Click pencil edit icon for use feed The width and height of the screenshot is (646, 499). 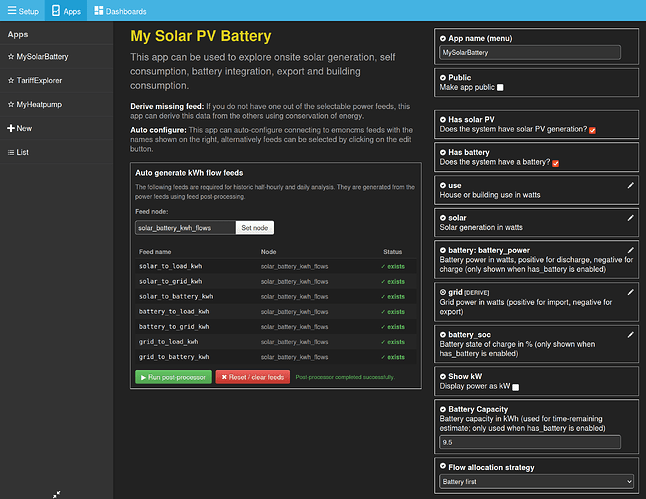pos(630,185)
